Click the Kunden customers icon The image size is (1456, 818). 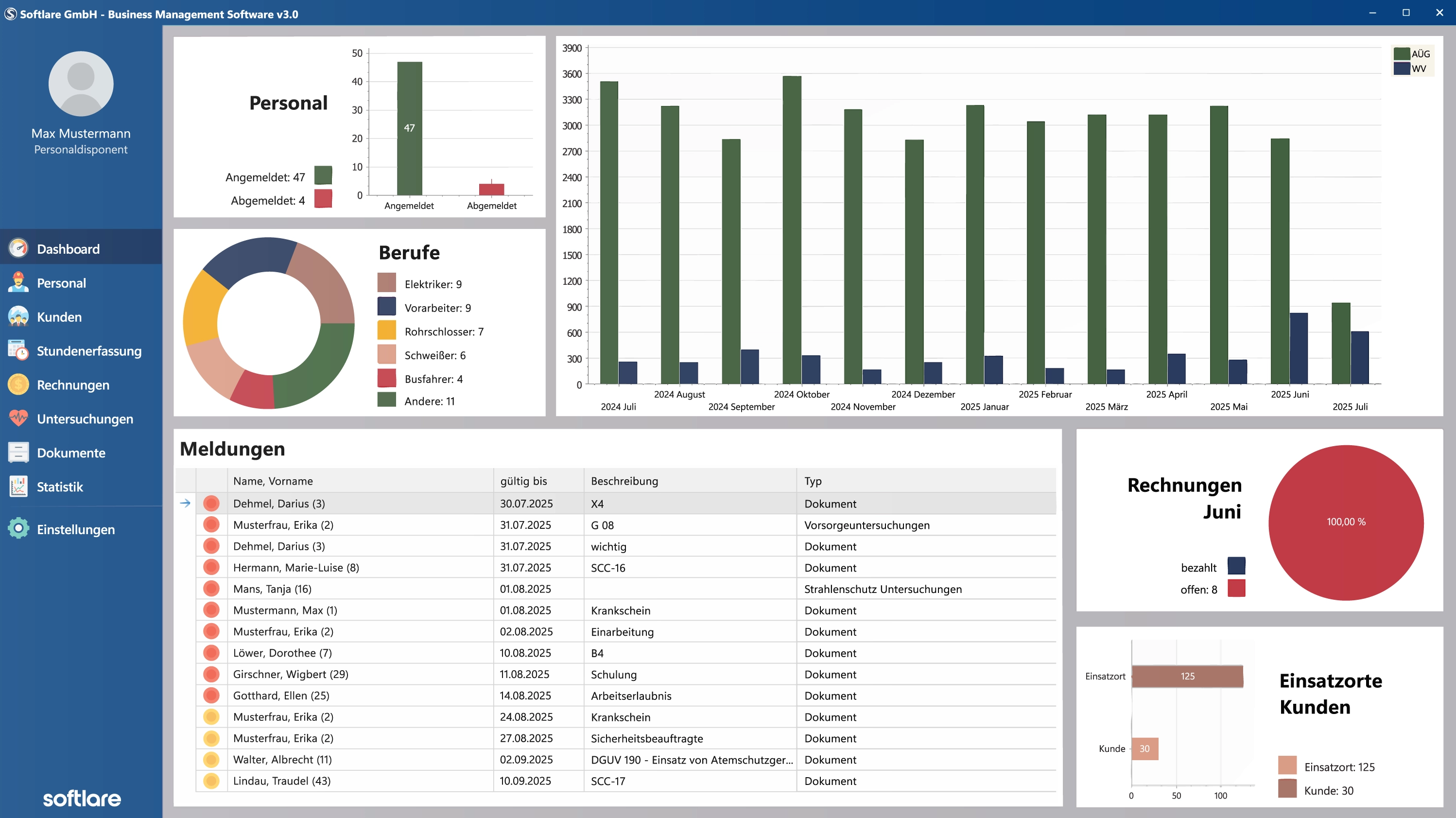(18, 316)
